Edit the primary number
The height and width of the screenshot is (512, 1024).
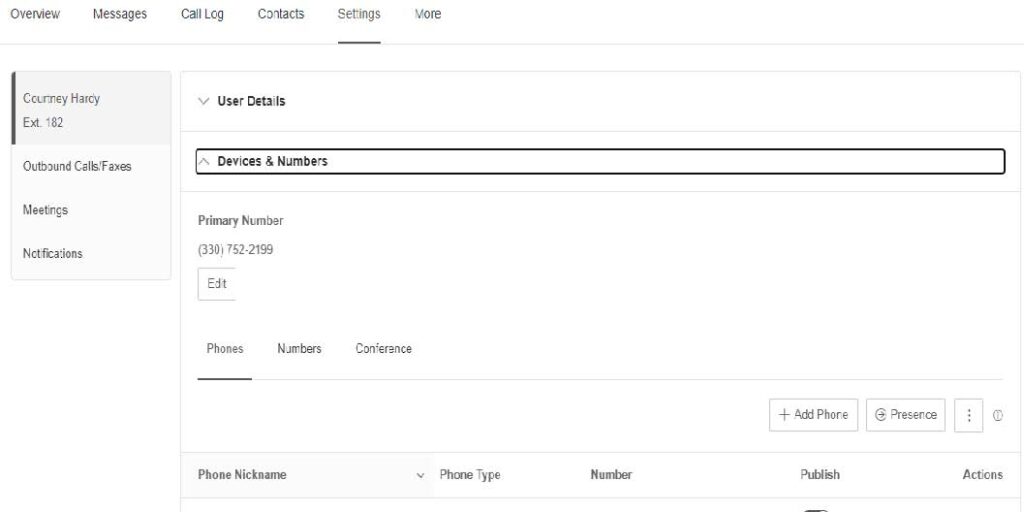[217, 284]
